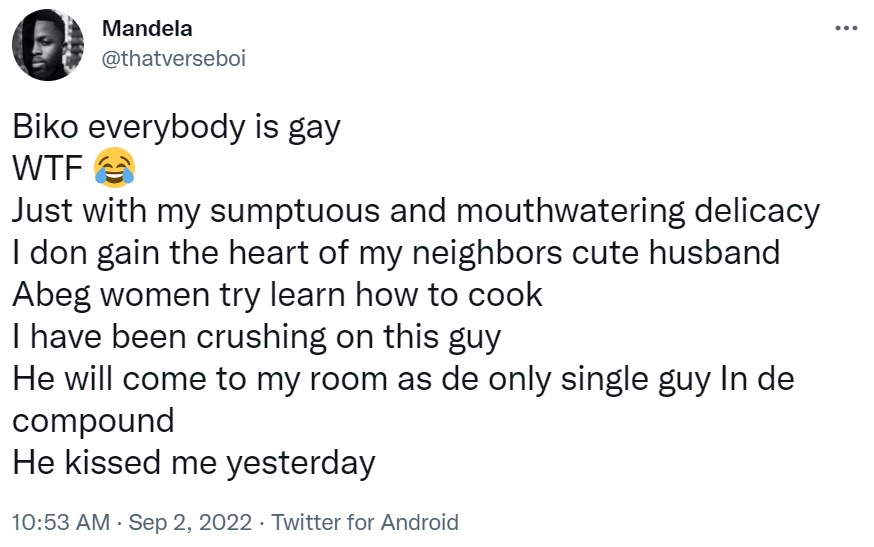
Task: Open the Twitter for Android source link
Action: [x=365, y=522]
